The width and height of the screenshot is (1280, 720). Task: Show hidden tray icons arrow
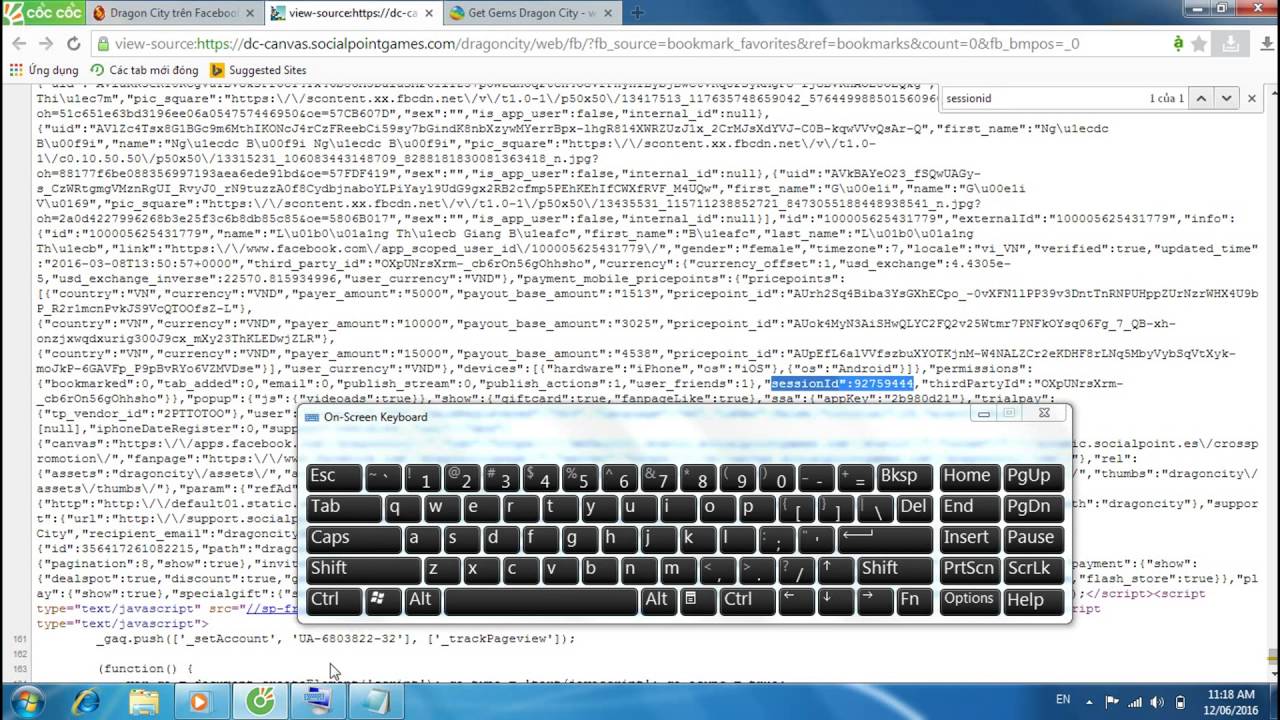[x=1088, y=701]
